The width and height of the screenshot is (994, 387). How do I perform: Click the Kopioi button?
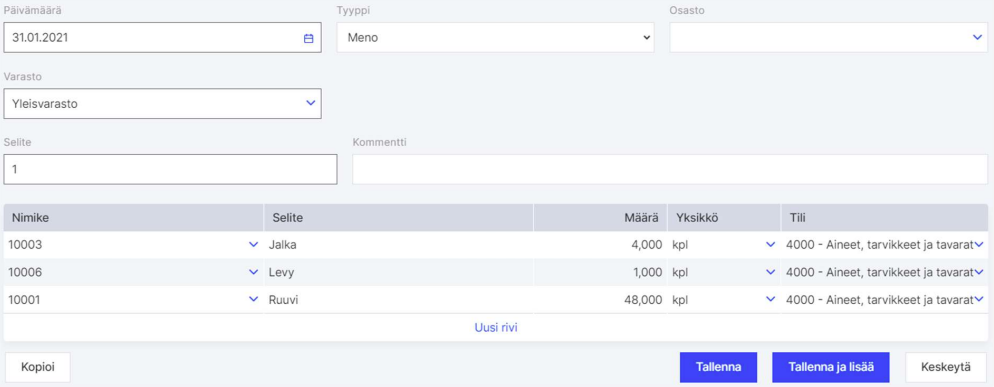tap(37, 367)
